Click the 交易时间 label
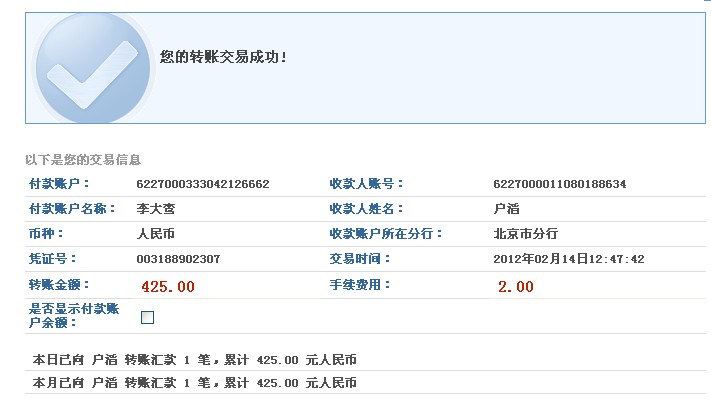711x412 pixels. pyautogui.click(x=360, y=259)
